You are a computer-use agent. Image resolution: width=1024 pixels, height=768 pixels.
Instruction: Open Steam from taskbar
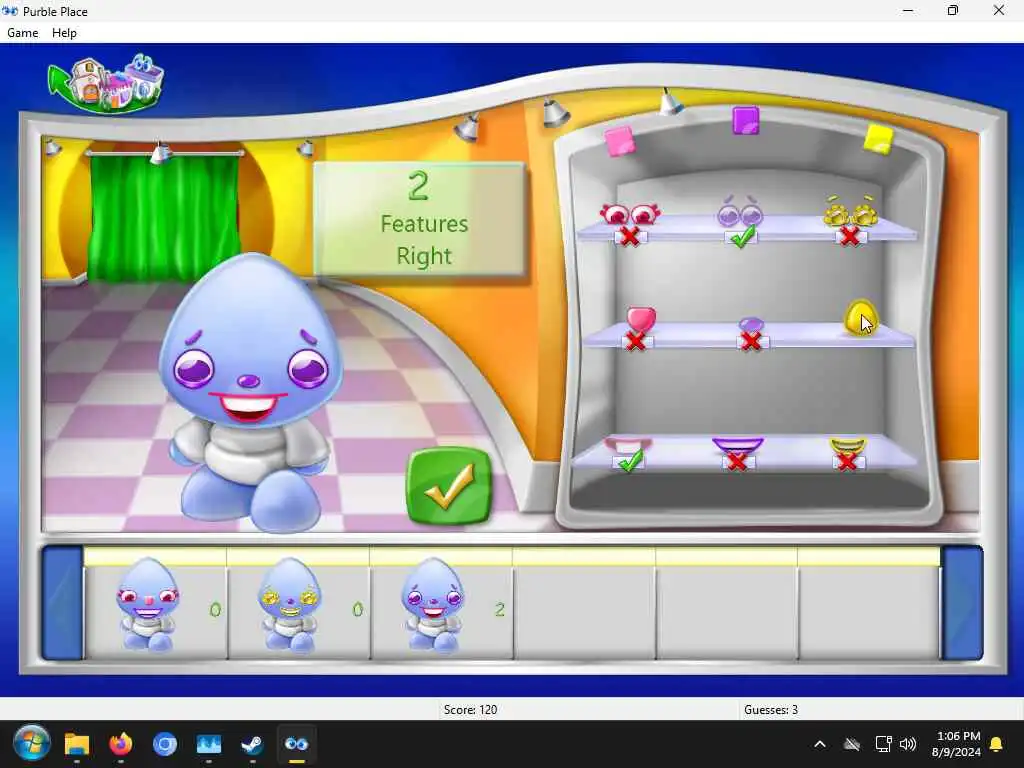click(x=252, y=744)
